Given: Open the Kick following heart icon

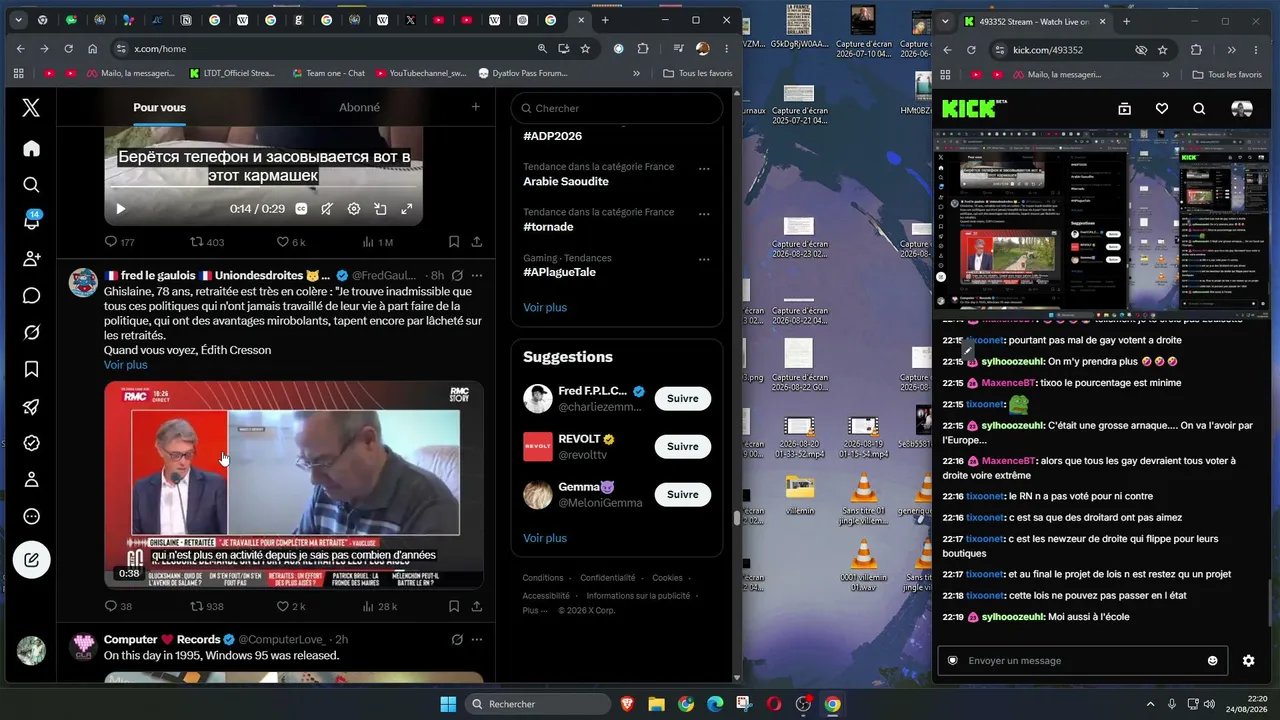Looking at the screenshot, I should point(1162,109).
